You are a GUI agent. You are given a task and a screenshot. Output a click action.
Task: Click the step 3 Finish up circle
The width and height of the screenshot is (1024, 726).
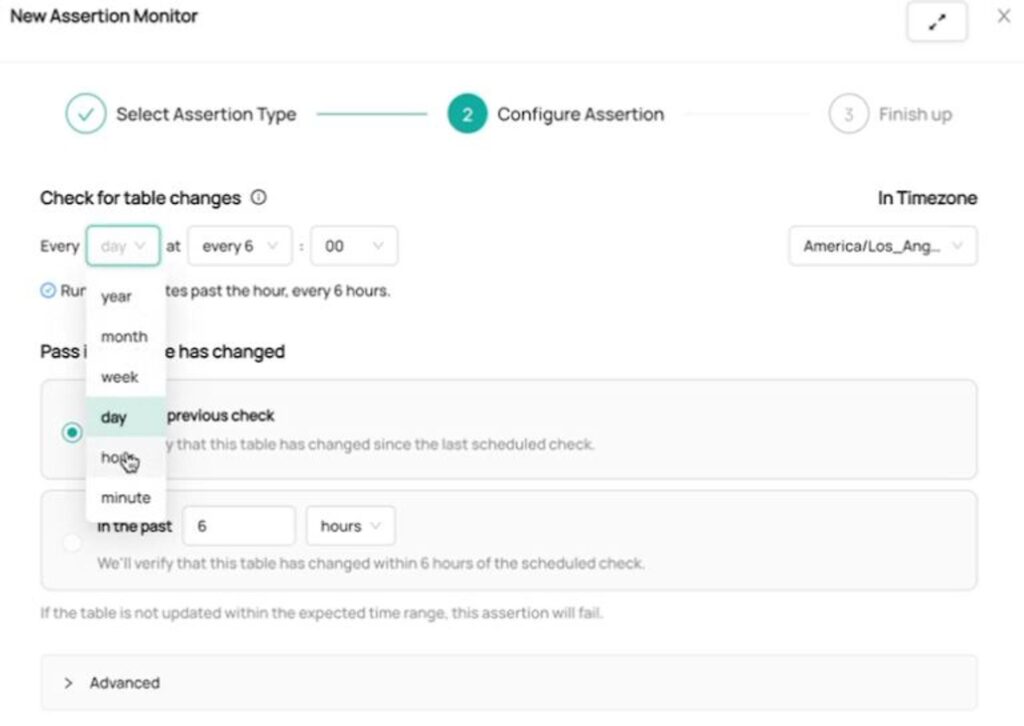pyautogui.click(x=848, y=114)
